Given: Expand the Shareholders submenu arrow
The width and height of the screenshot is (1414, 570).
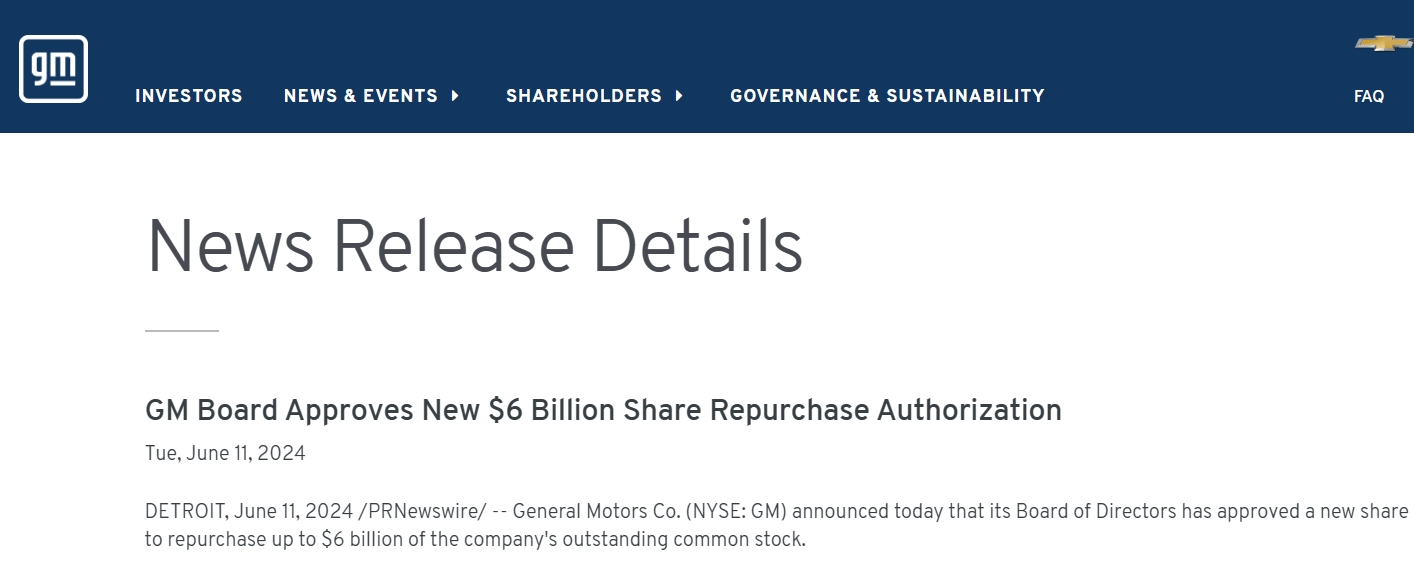Looking at the screenshot, I should (x=679, y=96).
